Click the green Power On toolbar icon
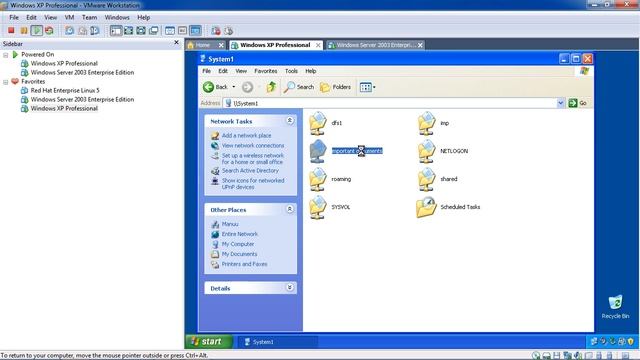640x360 pixels. pyautogui.click(x=37, y=31)
